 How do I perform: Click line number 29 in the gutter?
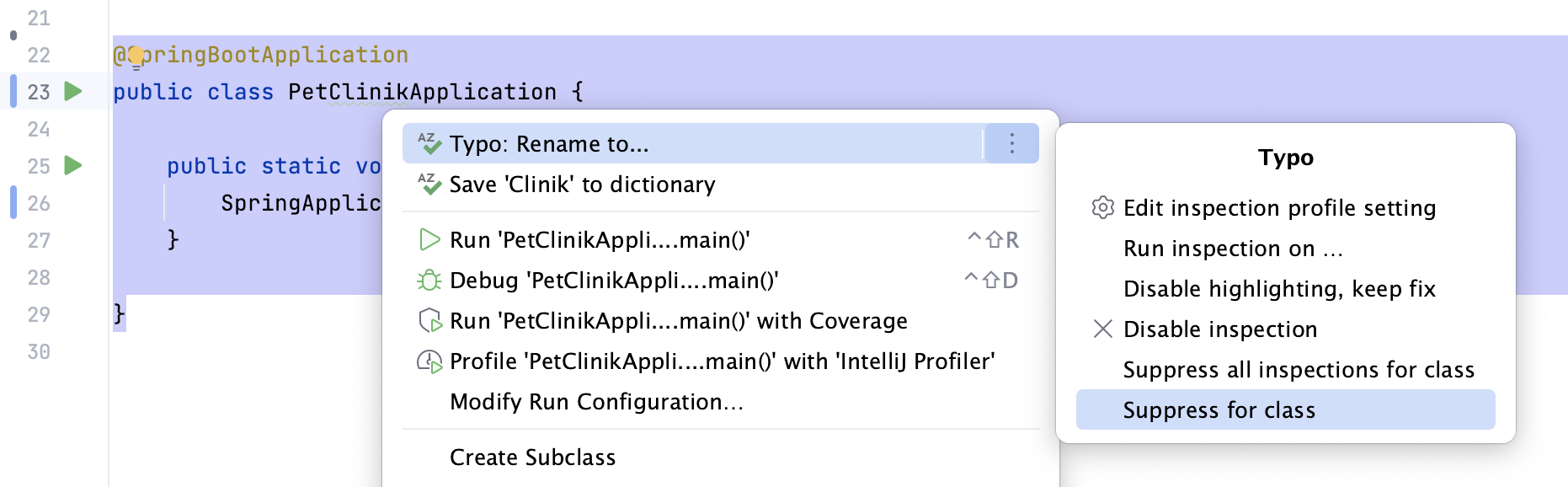pyautogui.click(x=39, y=314)
